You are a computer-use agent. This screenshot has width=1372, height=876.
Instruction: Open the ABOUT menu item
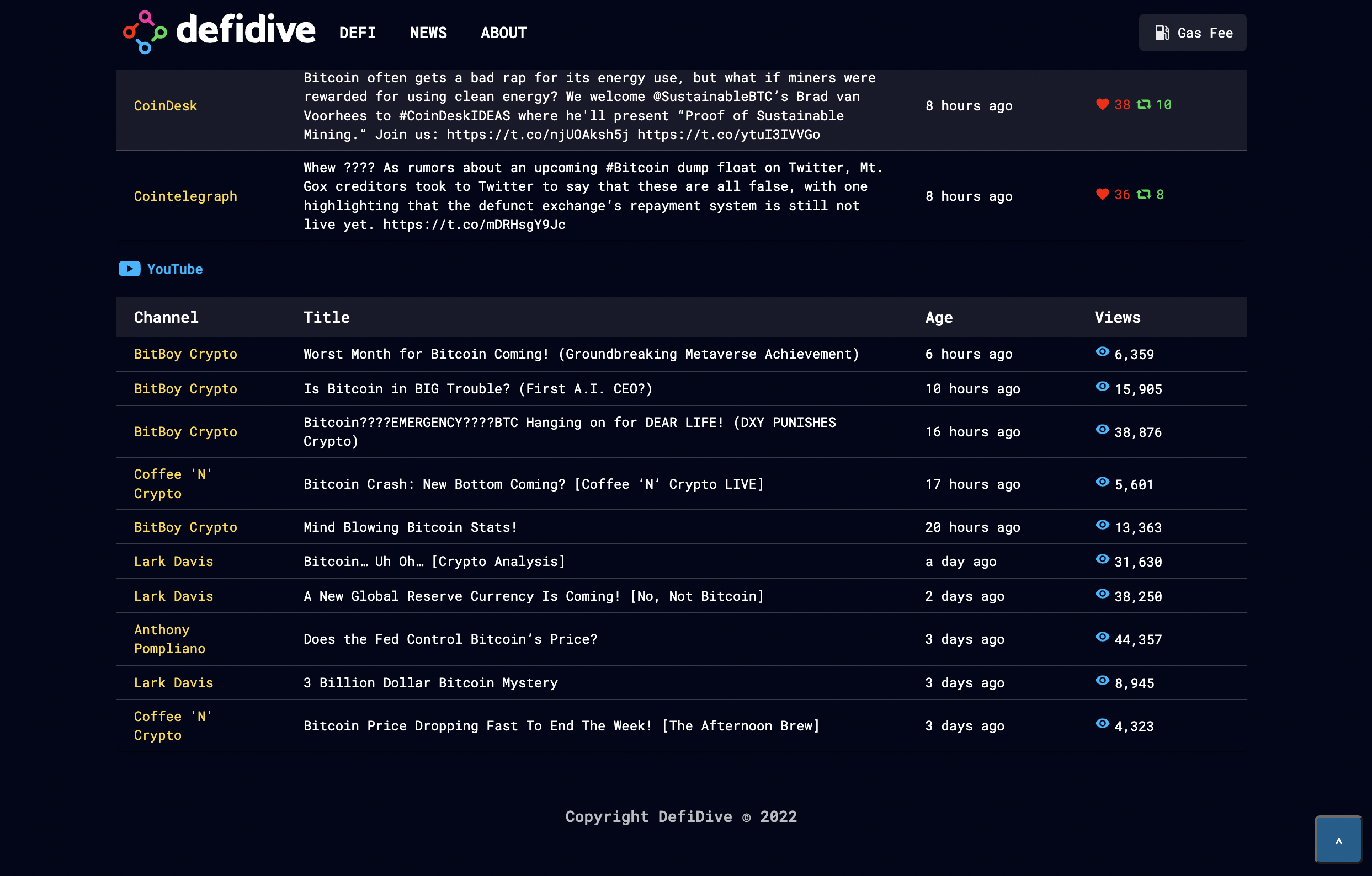tap(503, 33)
